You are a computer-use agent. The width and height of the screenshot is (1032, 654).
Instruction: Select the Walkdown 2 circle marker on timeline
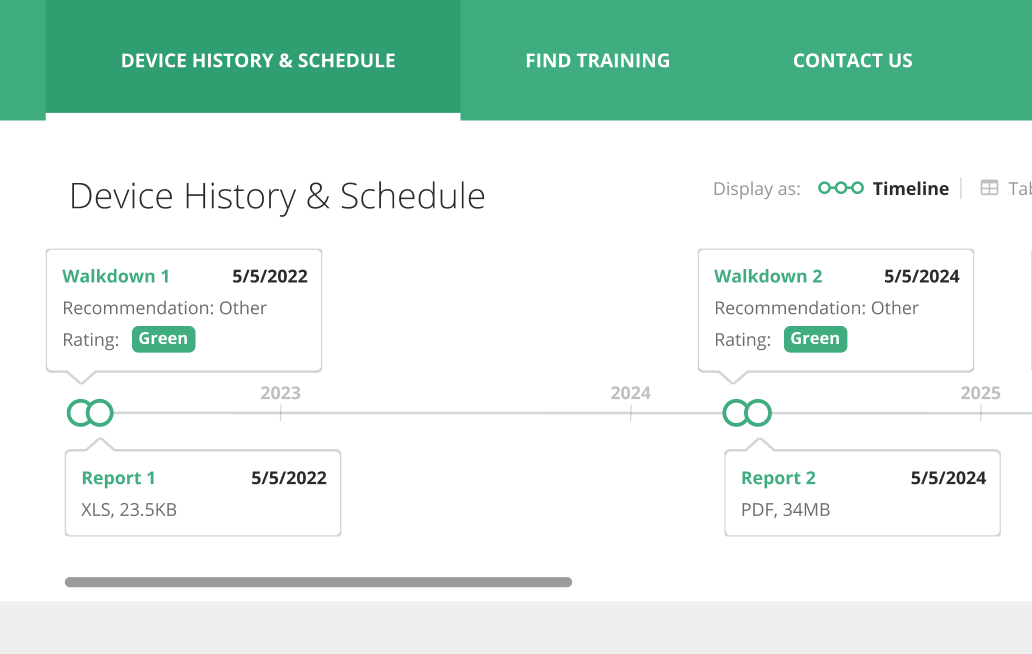(735, 412)
